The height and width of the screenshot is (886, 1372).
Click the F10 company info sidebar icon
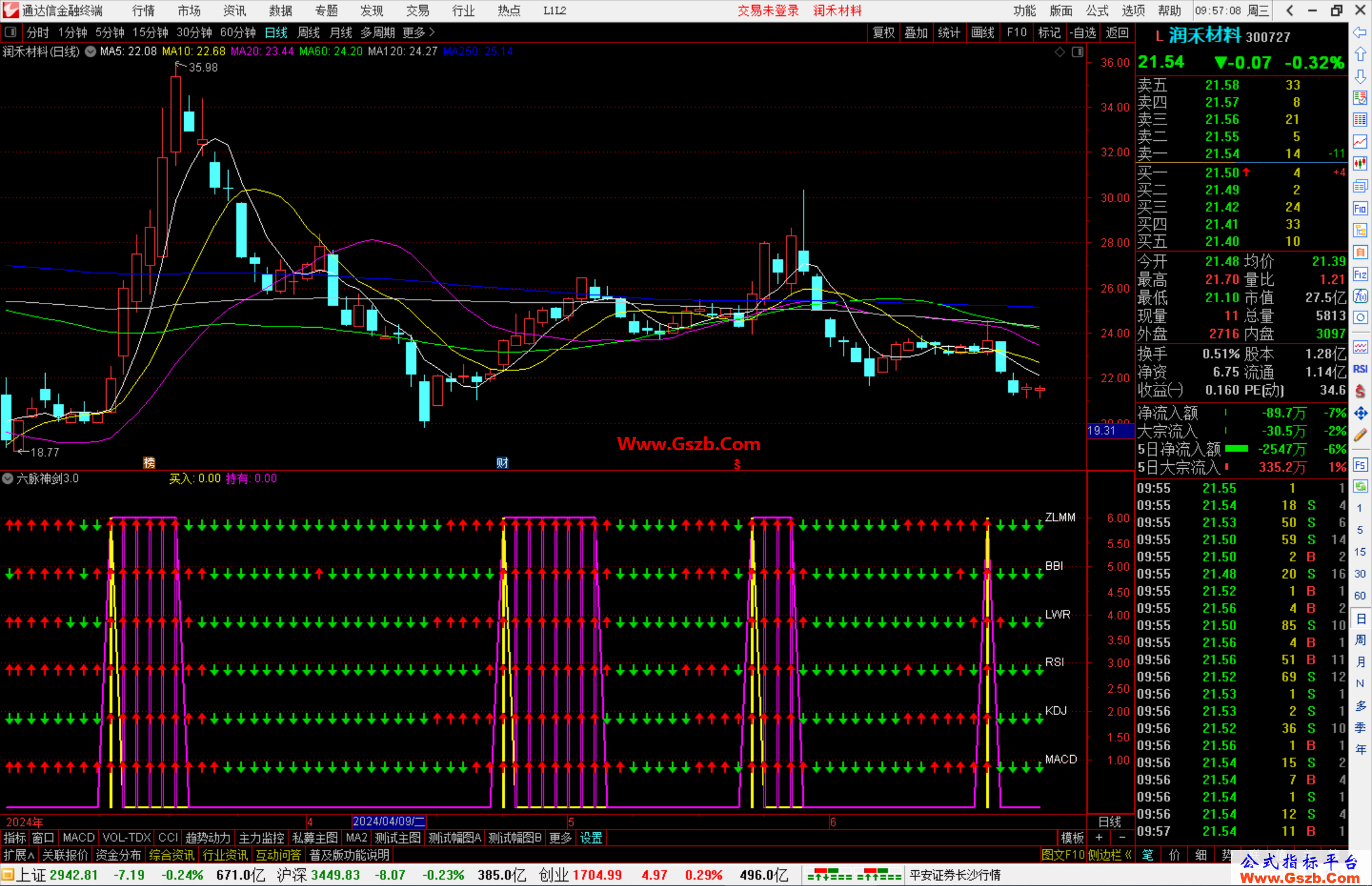[x=1360, y=208]
